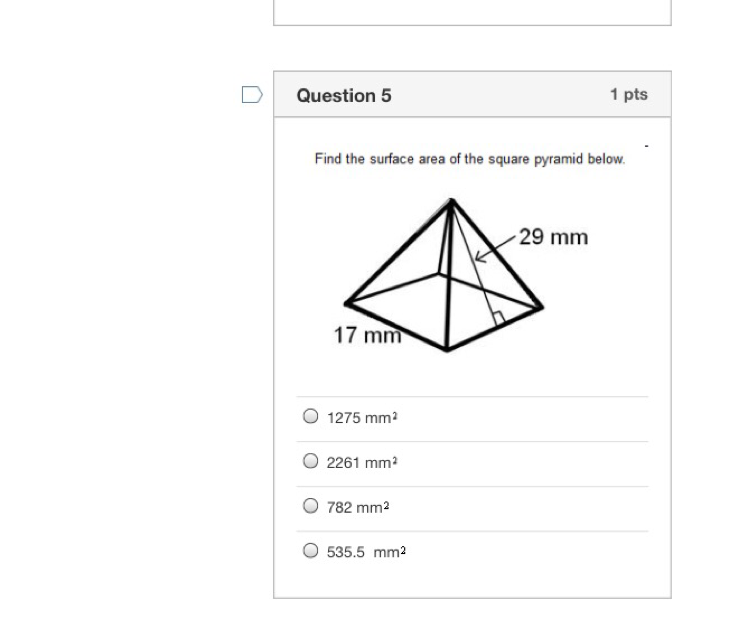Click the previous question box above
This screenshot has height=642, width=748.
pos(472,12)
